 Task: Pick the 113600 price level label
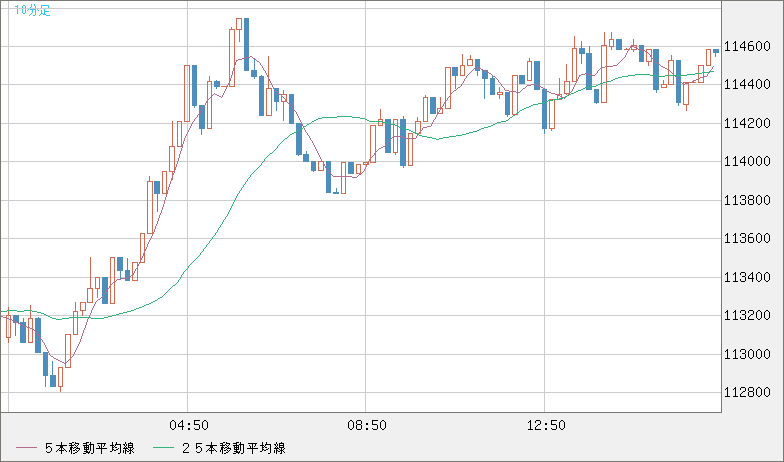click(x=748, y=239)
